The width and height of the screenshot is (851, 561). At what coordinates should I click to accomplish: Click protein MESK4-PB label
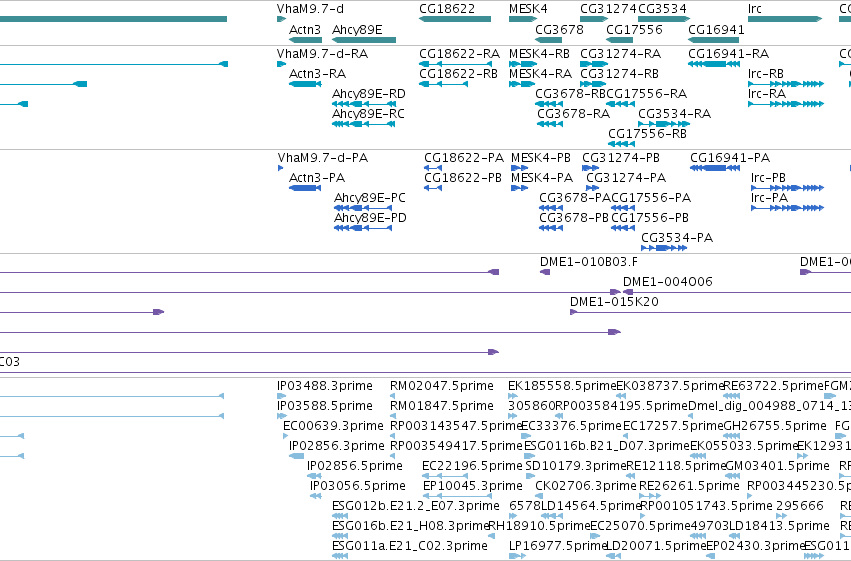[541, 157]
